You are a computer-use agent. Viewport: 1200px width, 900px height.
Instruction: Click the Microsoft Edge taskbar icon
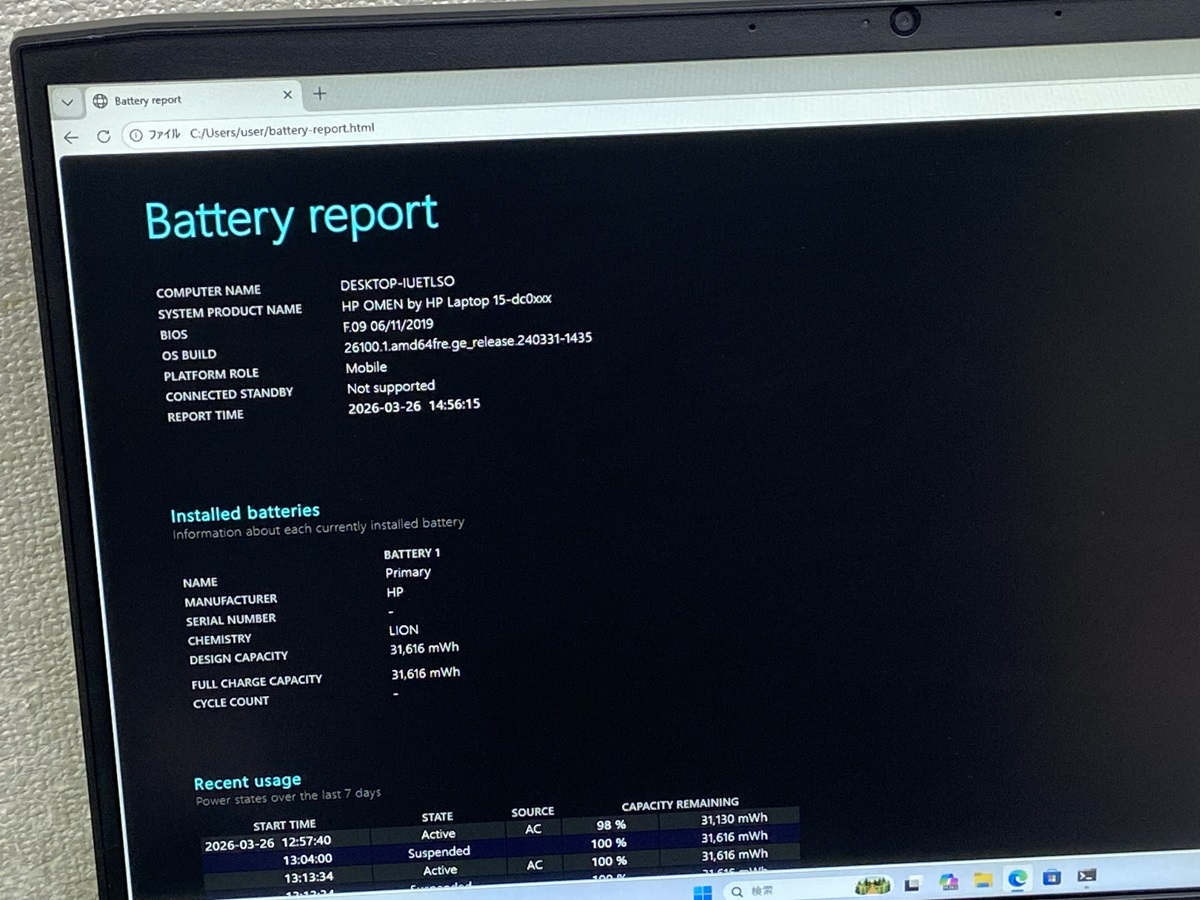point(1018,879)
